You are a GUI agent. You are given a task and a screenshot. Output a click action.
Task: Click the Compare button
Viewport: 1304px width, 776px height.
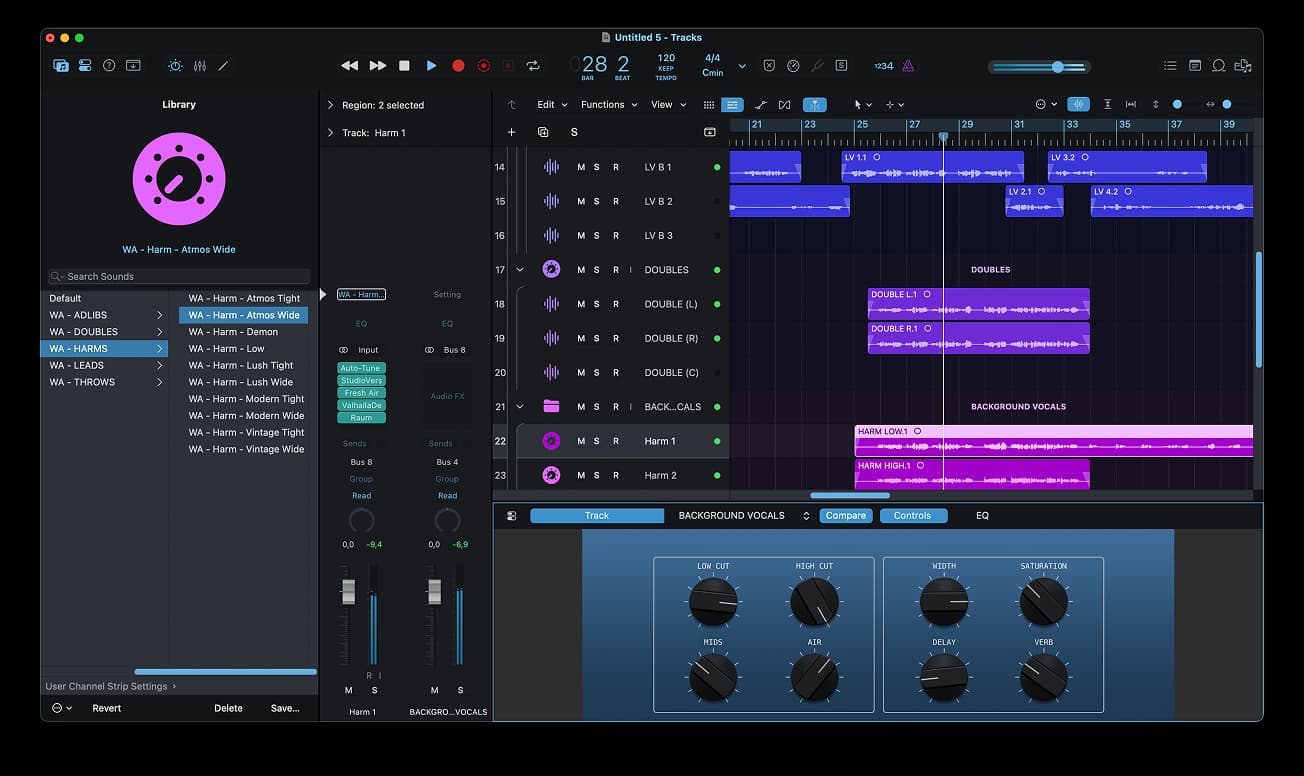tap(845, 516)
